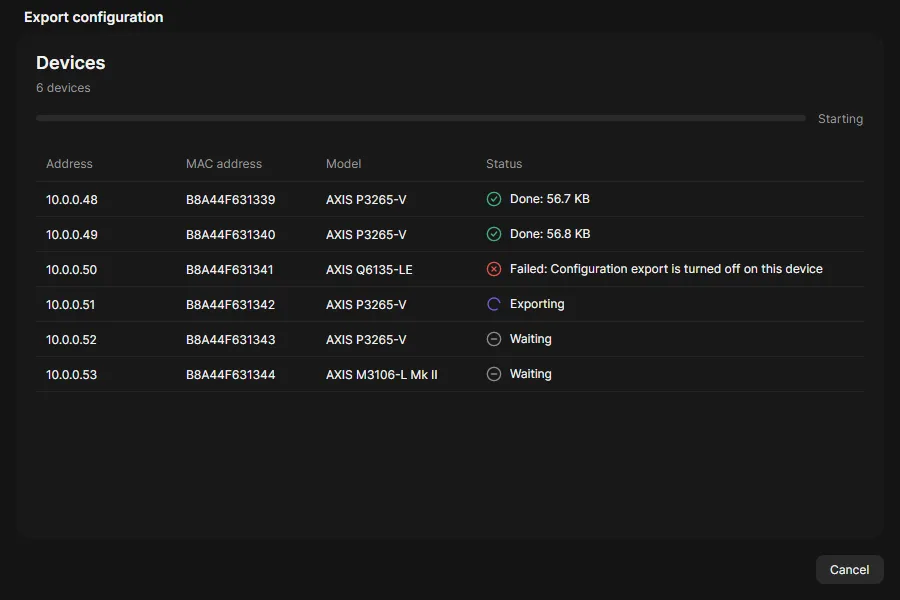Click the export progress bar
This screenshot has width=900, height=600.
pyautogui.click(x=421, y=118)
